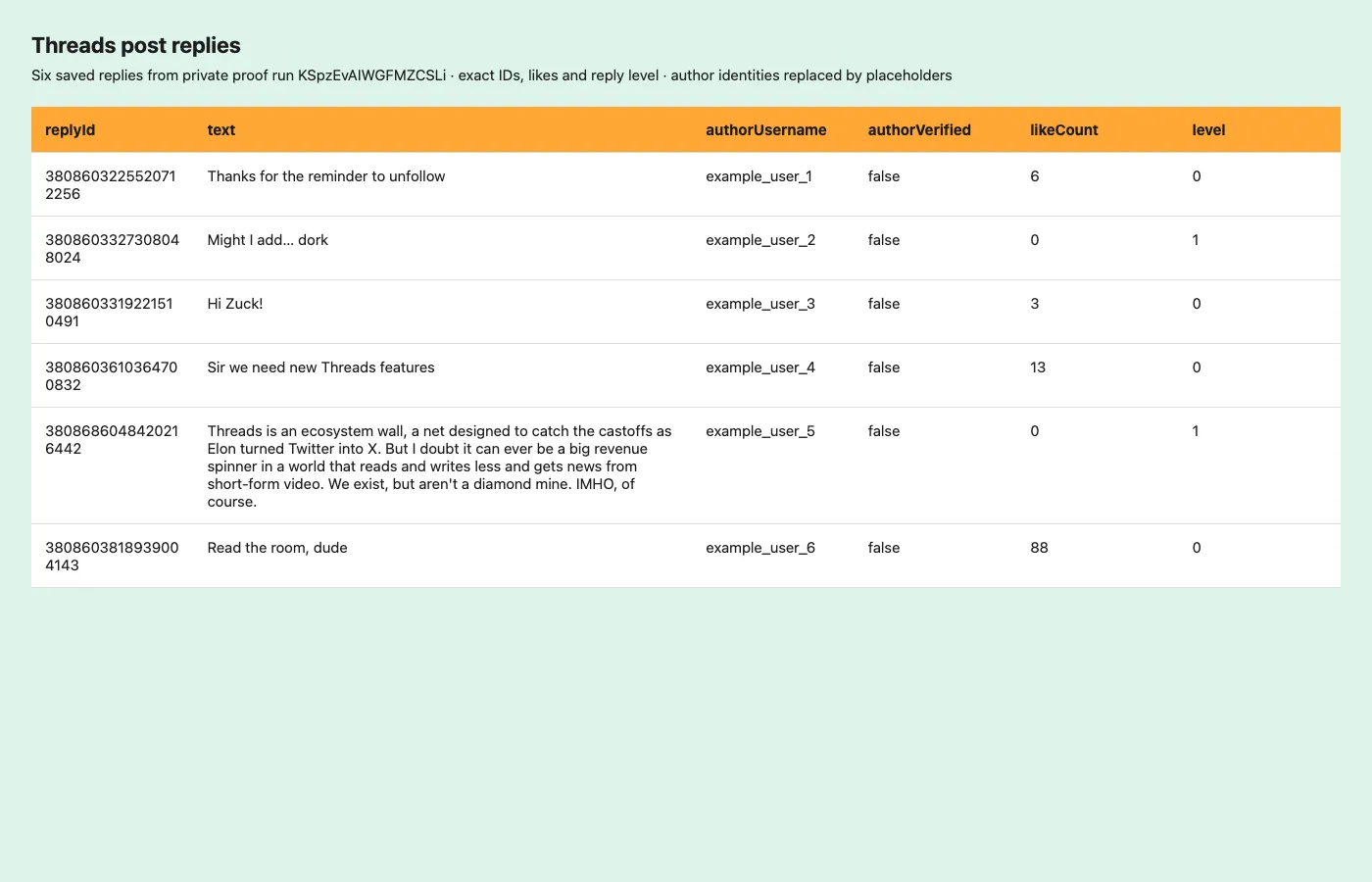Click "Sir we need new Threads features"
This screenshot has width=1372, height=882.
pyautogui.click(x=320, y=367)
